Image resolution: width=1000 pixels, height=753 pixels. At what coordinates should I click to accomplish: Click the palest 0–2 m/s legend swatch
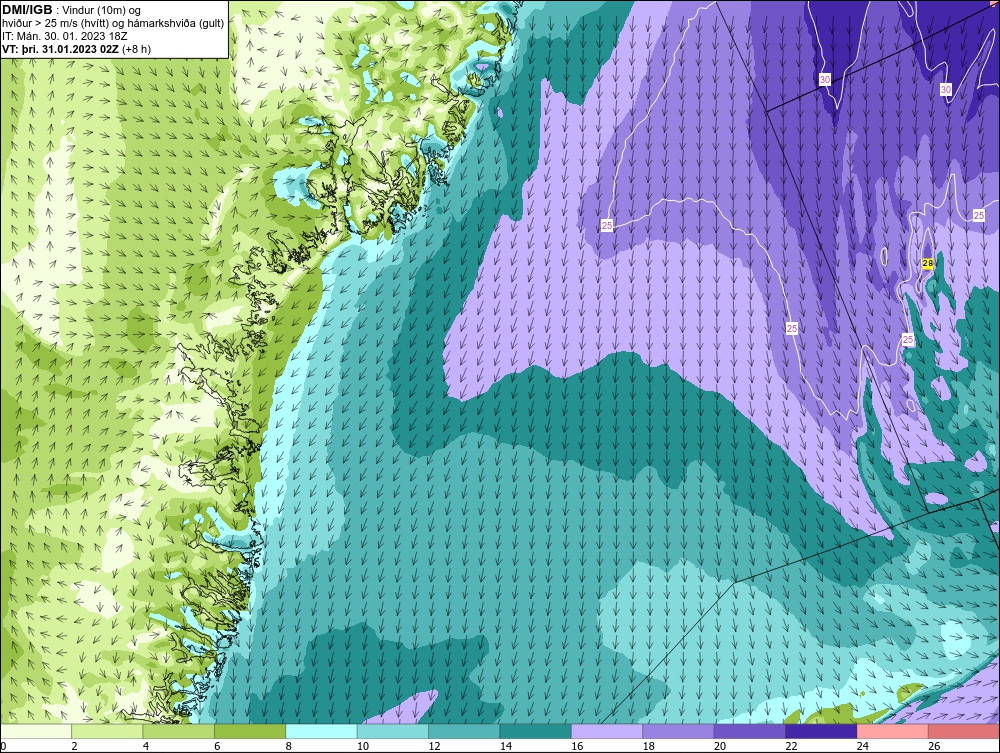tap(36, 731)
